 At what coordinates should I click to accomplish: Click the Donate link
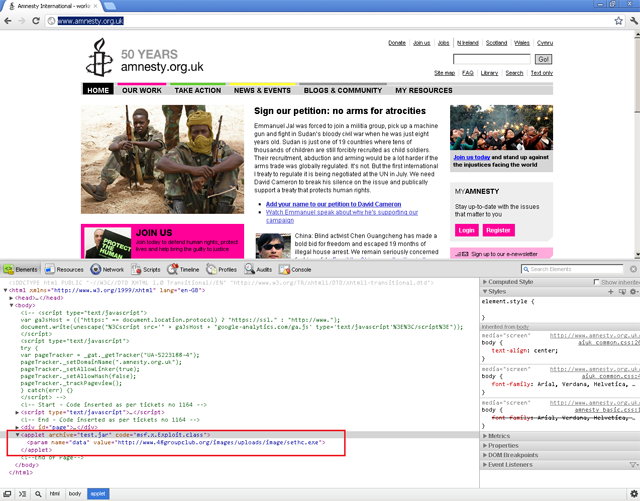[x=397, y=43]
